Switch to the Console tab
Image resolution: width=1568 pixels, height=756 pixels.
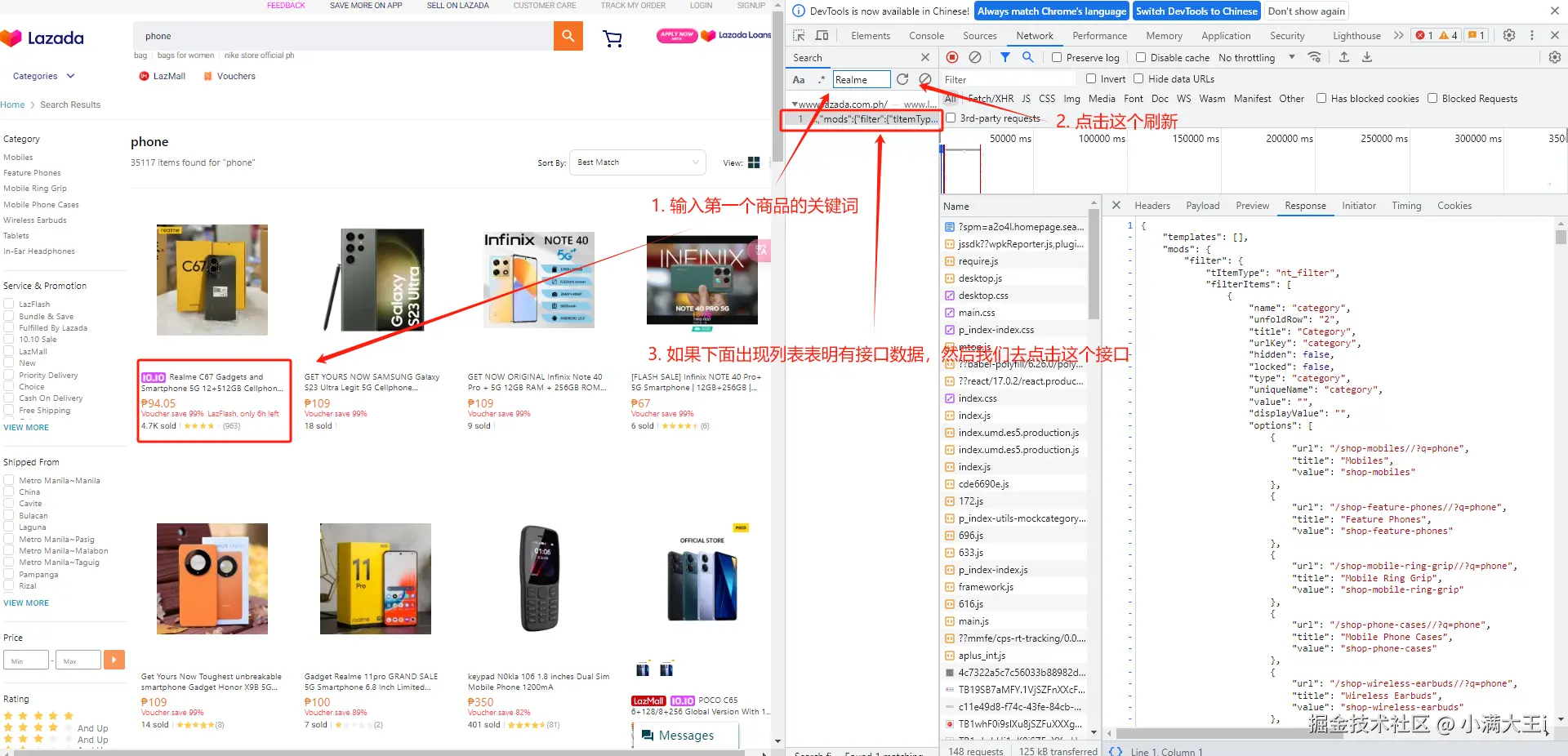(927, 35)
